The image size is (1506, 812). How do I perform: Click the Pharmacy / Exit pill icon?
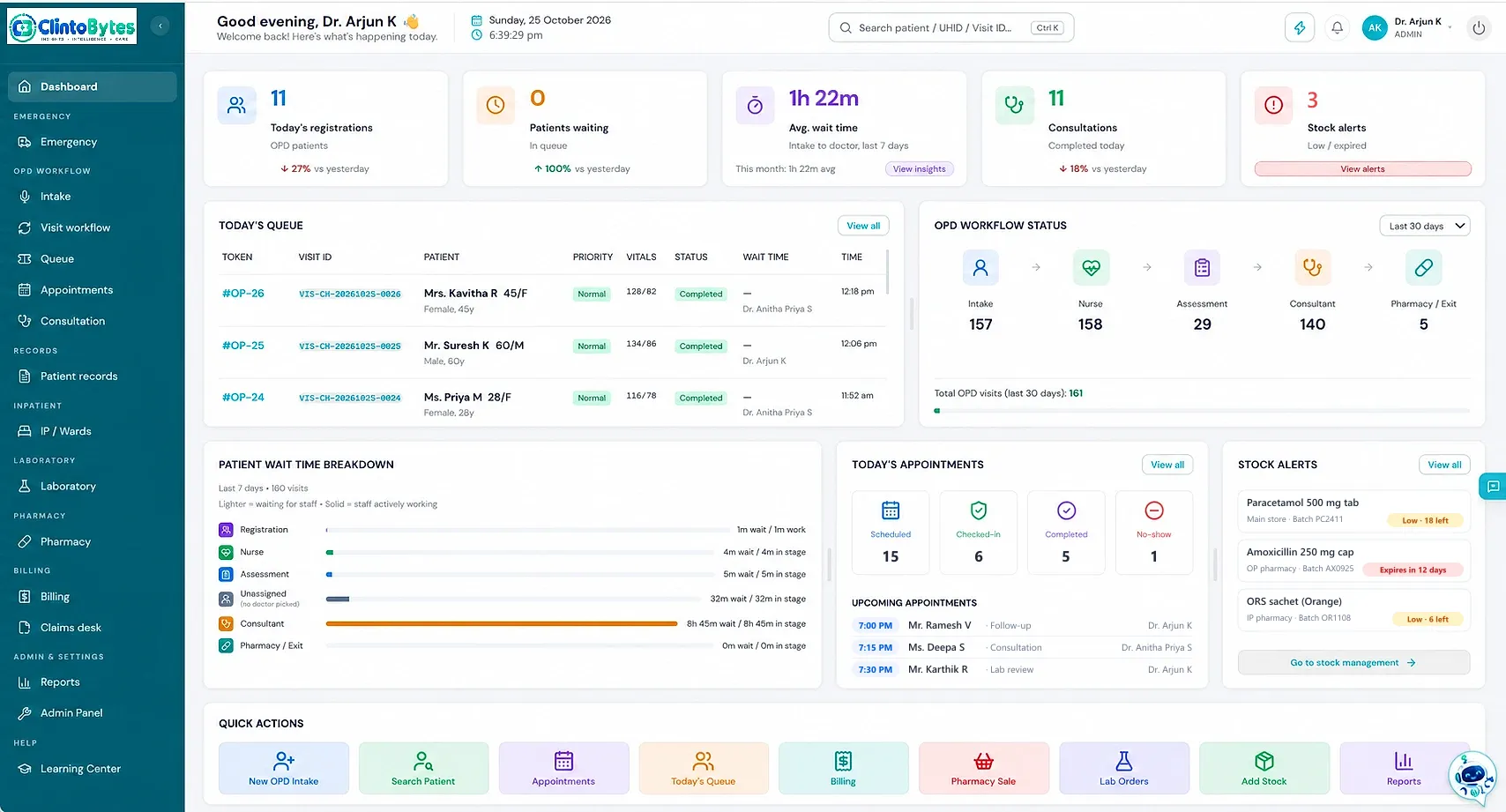(x=1423, y=267)
